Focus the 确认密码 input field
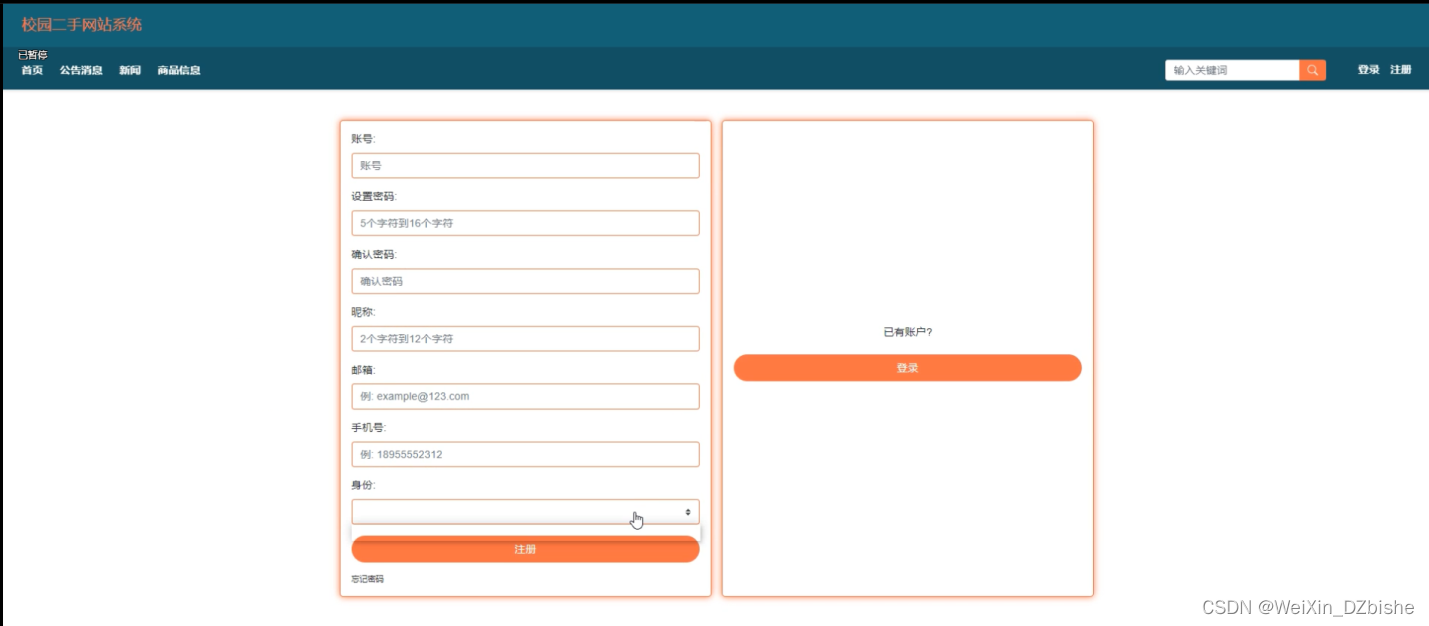This screenshot has width=1429, height=626. tap(525, 281)
